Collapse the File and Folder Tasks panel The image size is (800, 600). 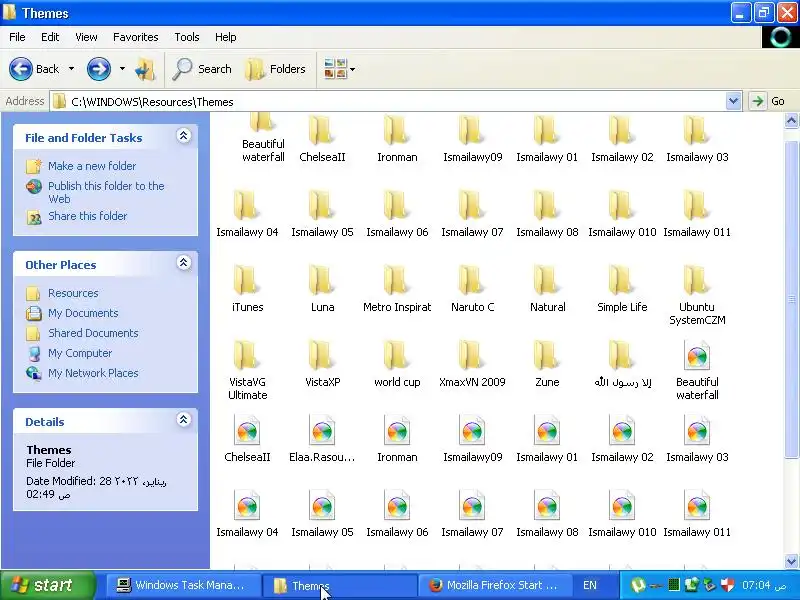tap(184, 135)
